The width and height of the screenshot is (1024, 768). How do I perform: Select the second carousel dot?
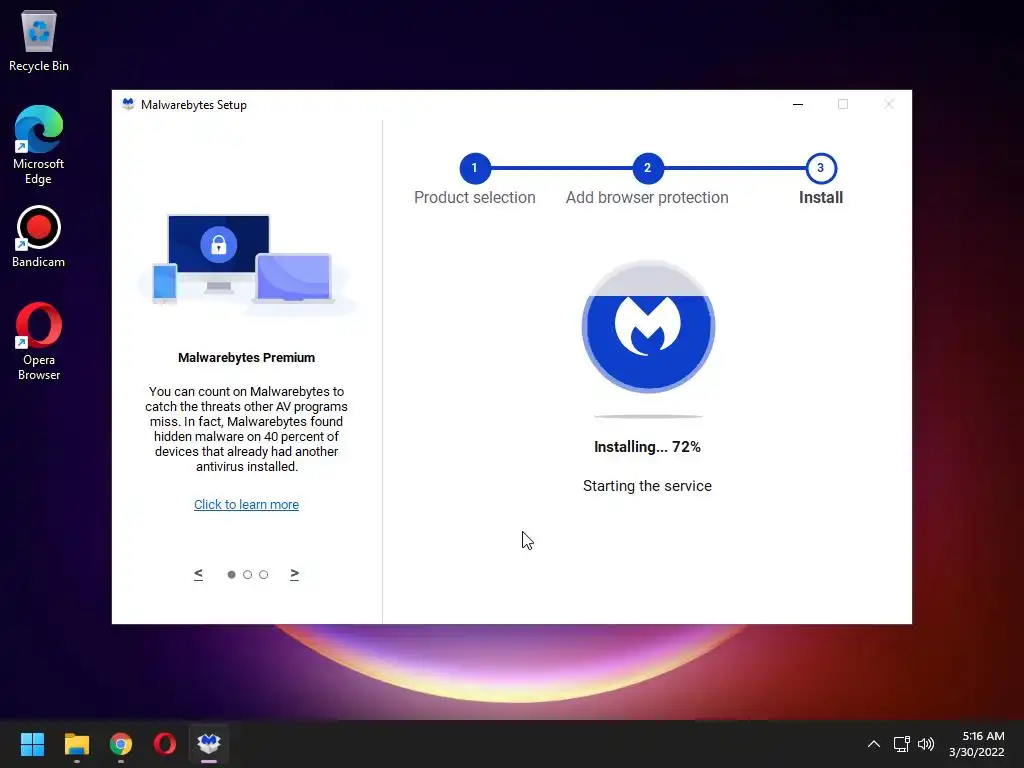(248, 575)
